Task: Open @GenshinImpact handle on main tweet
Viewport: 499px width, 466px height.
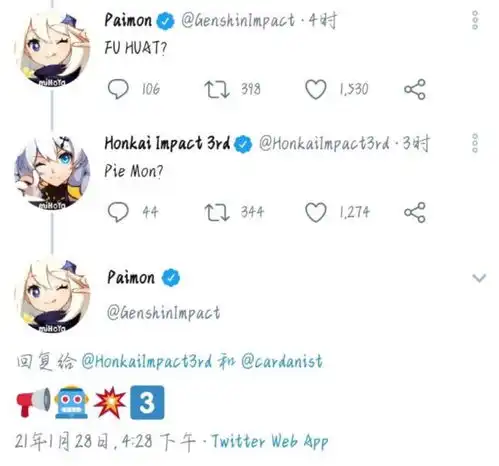Action: (x=163, y=313)
